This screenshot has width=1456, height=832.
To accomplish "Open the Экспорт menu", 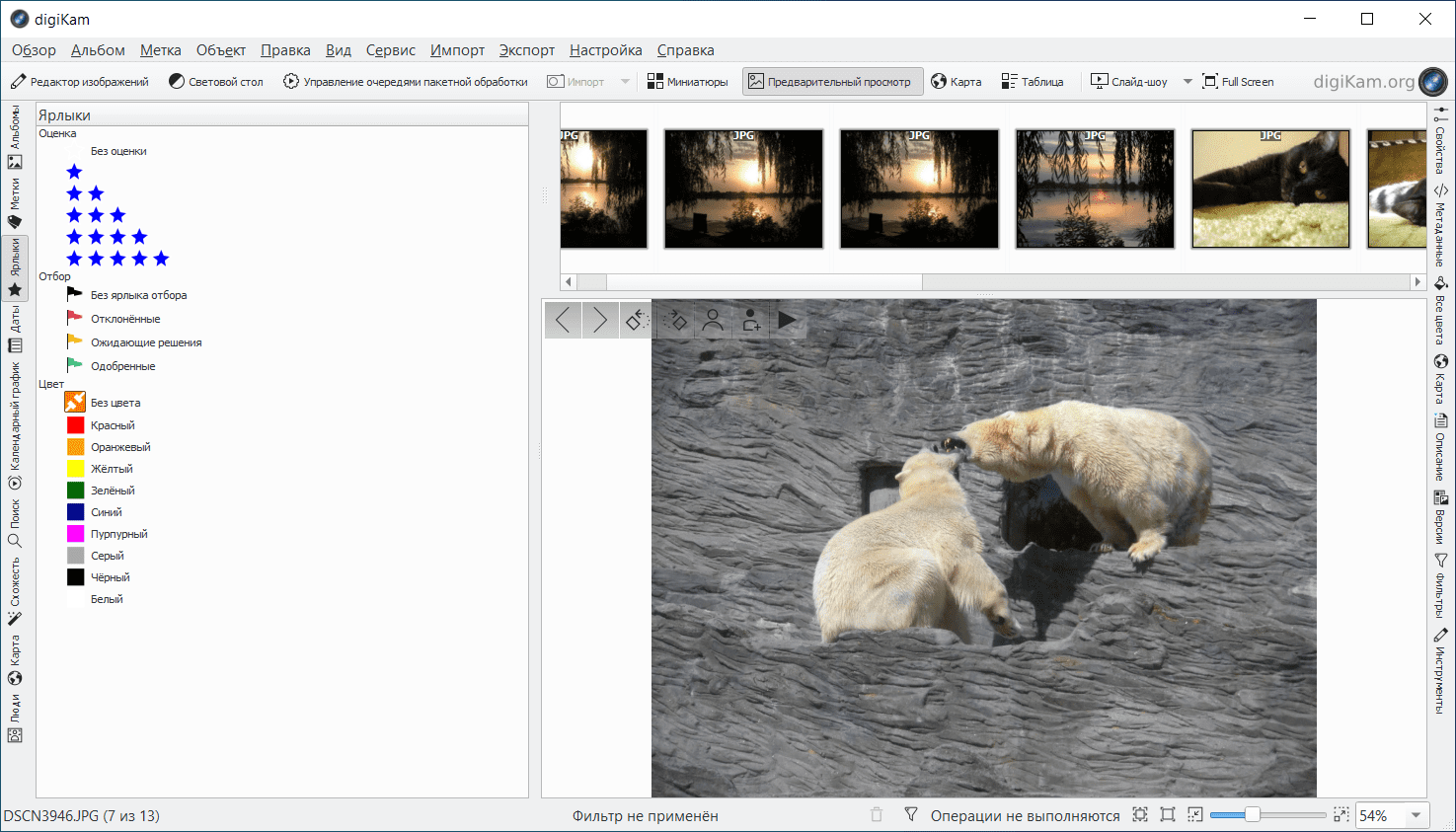I will tap(526, 50).
